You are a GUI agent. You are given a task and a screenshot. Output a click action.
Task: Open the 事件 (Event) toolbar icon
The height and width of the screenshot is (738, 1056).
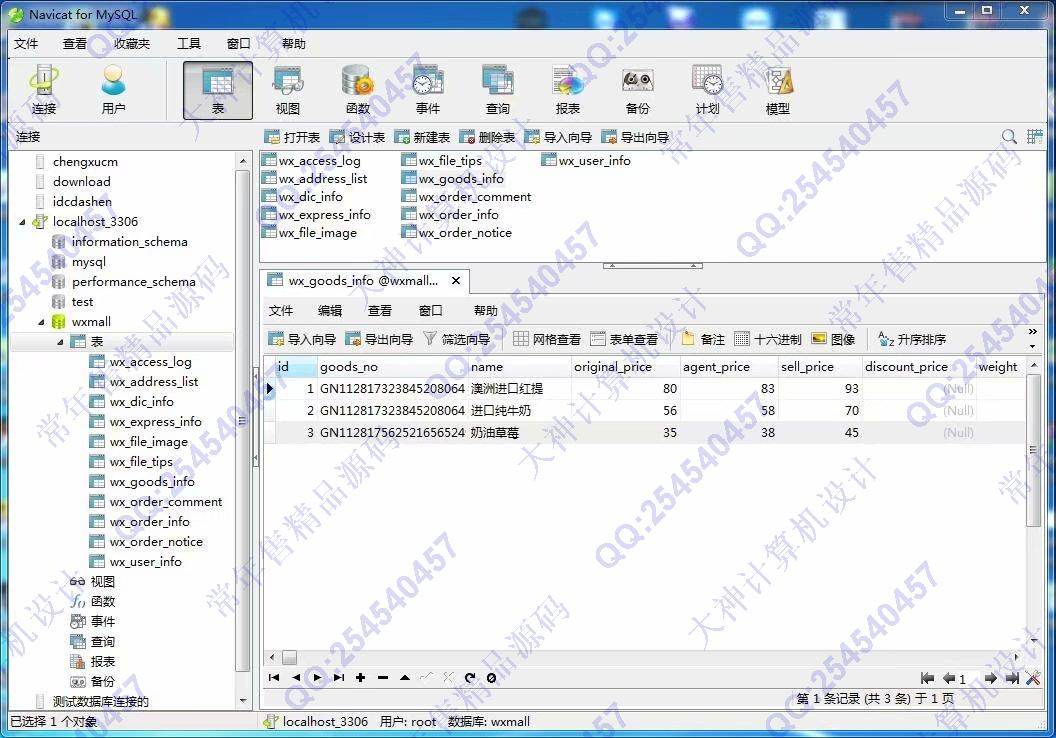tap(428, 90)
